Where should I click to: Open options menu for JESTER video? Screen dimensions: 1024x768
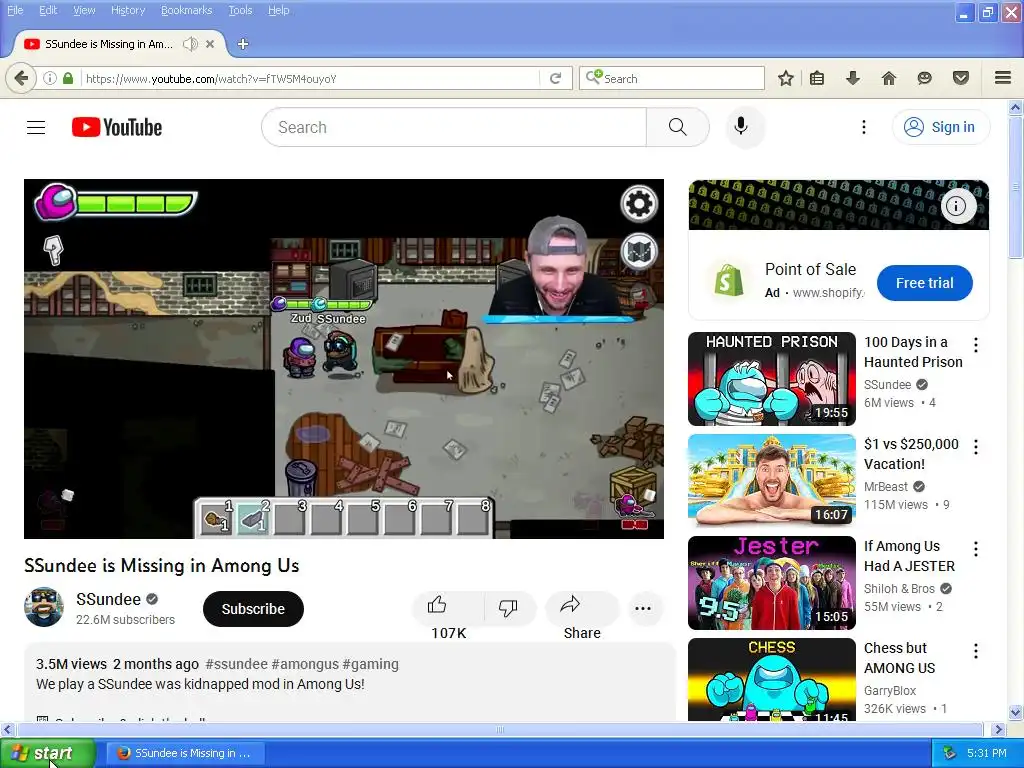976,549
